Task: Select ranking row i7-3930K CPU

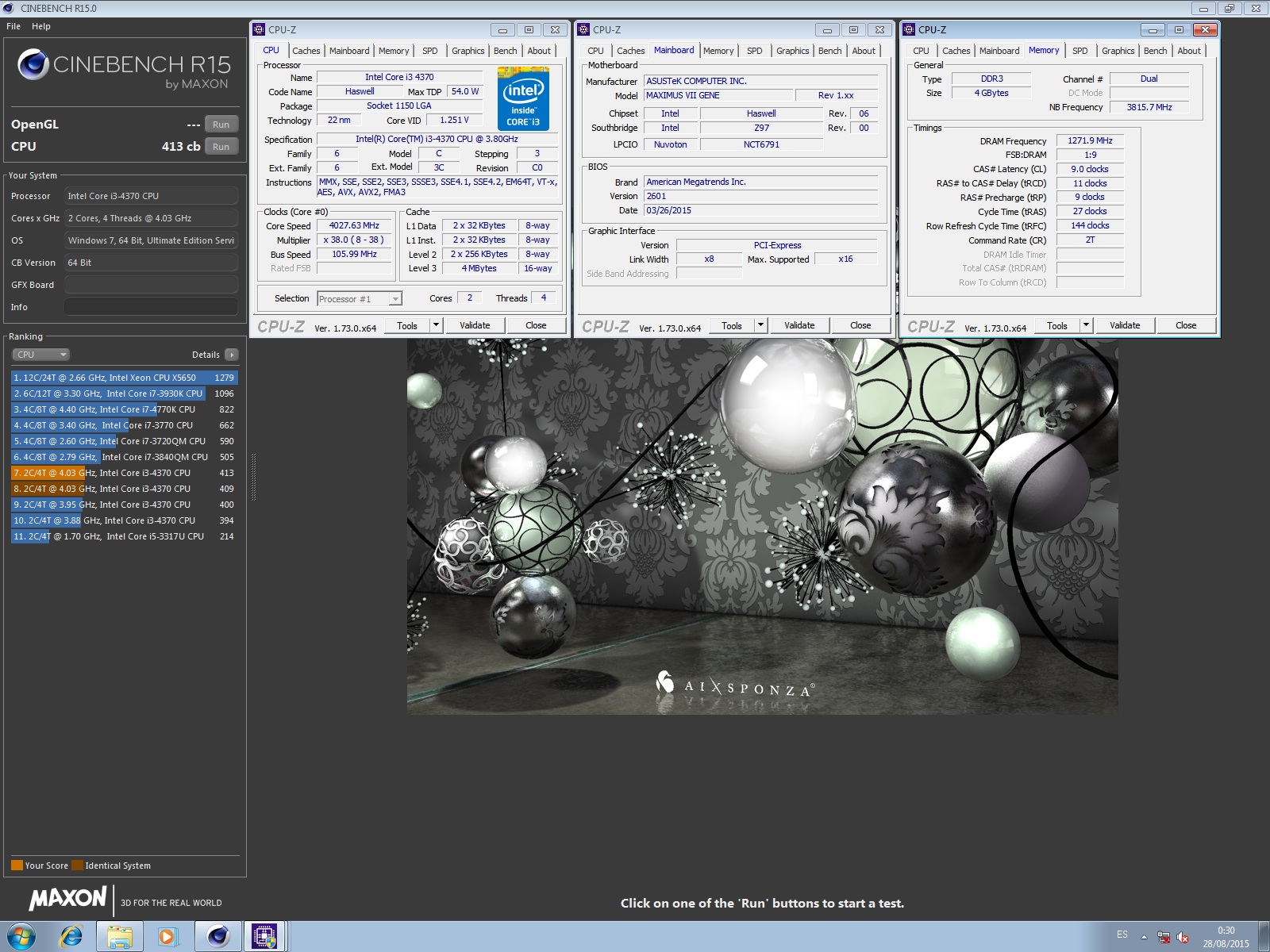Action: pyautogui.click(x=125, y=393)
